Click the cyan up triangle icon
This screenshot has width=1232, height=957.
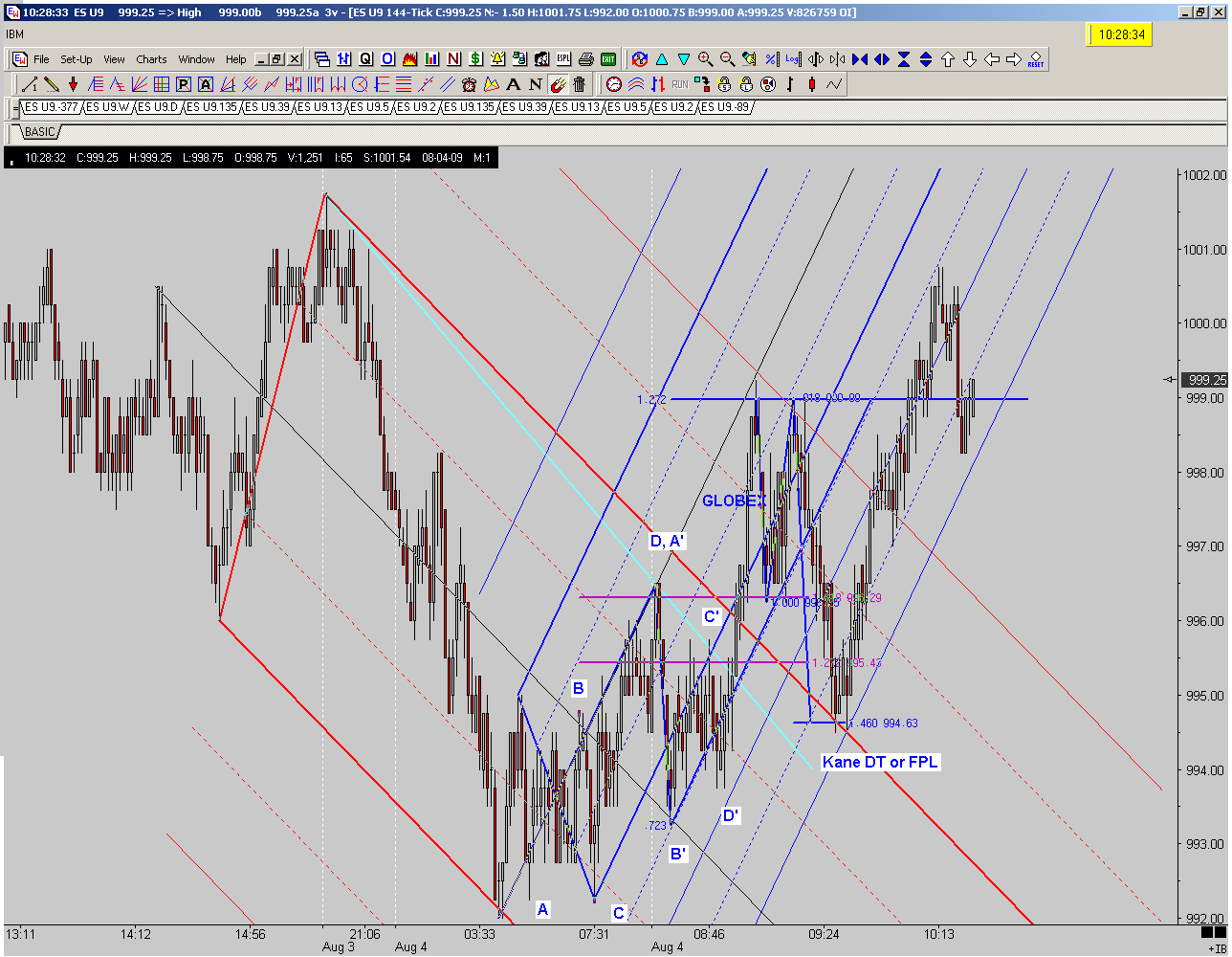661,59
